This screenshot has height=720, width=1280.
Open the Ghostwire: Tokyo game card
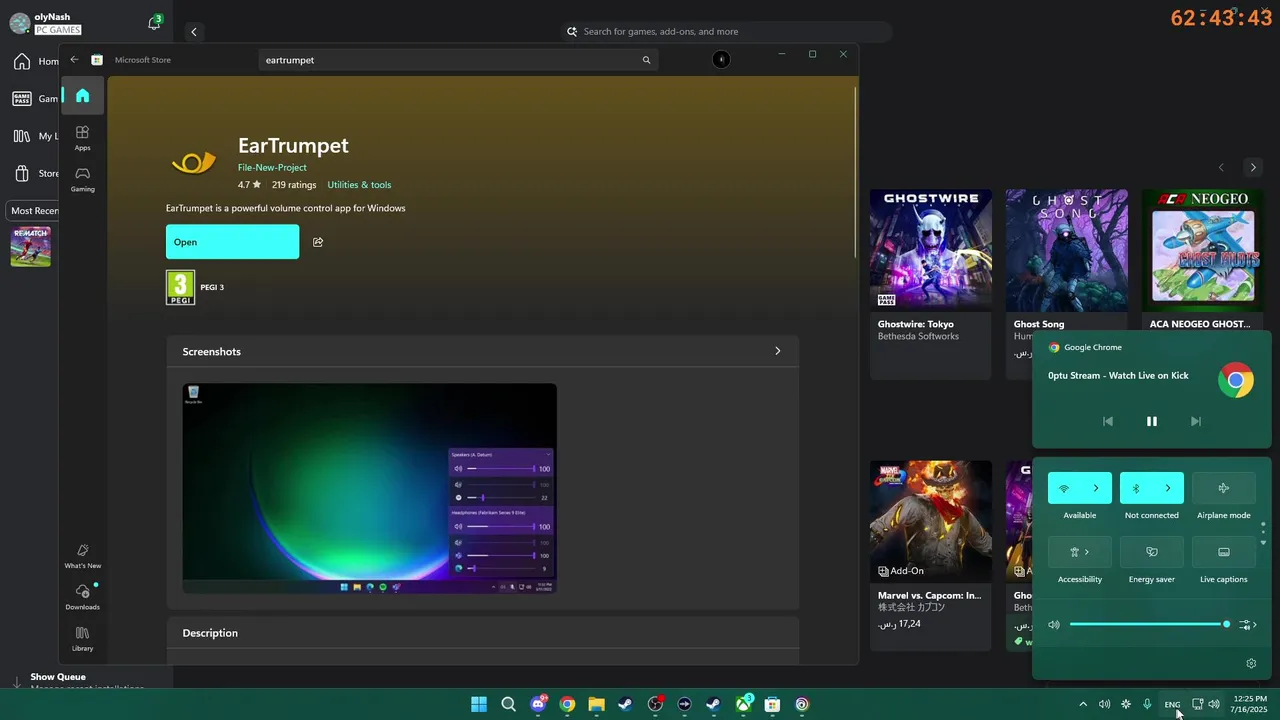point(930,284)
